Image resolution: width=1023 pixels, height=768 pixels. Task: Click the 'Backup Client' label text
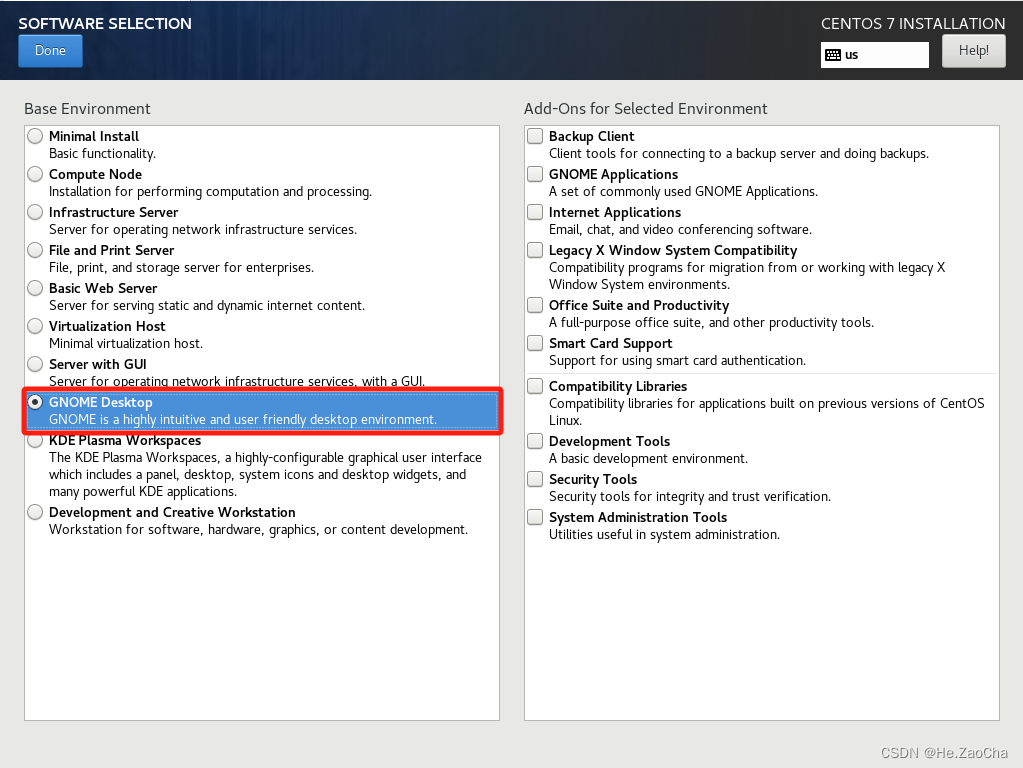592,136
